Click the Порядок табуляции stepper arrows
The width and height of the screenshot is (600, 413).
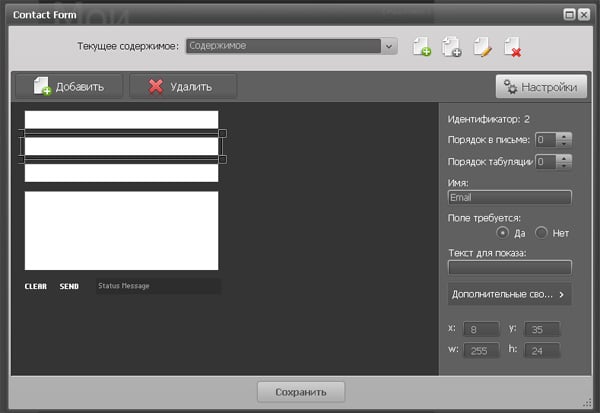[564, 161]
